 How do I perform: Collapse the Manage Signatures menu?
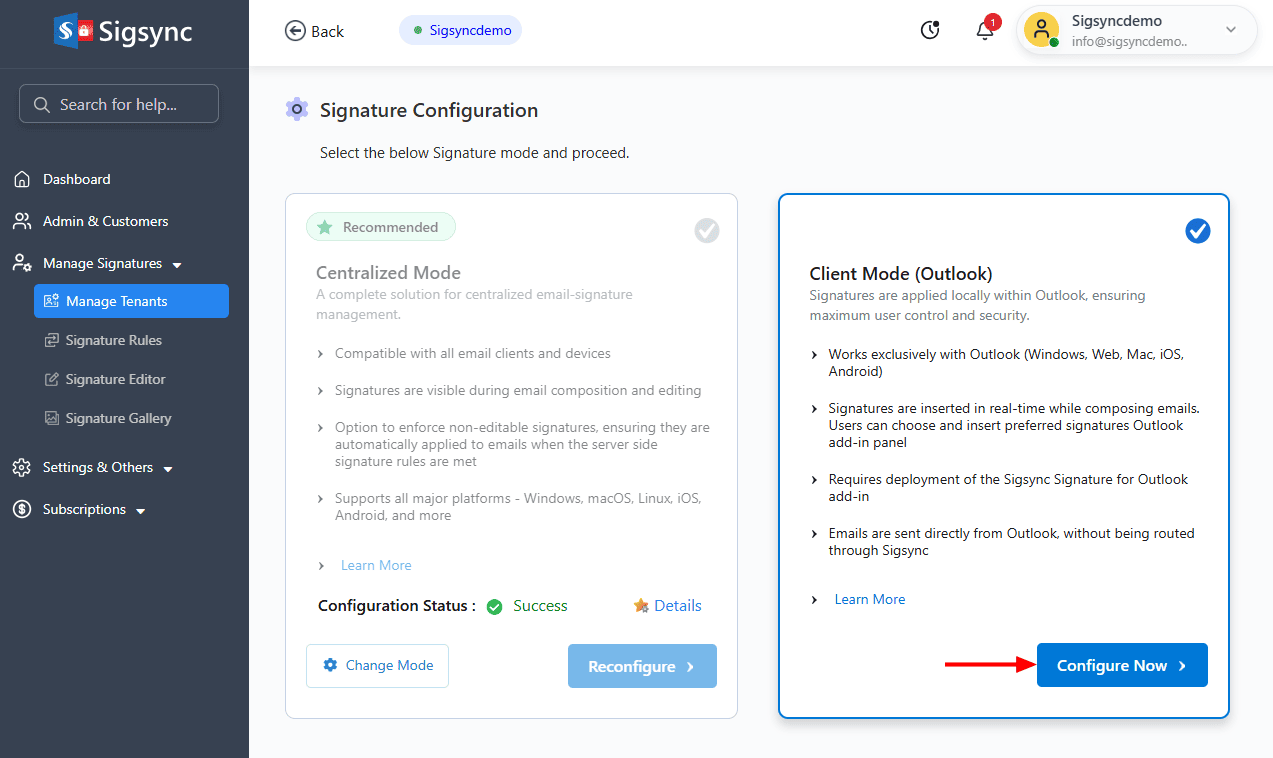pos(177,265)
